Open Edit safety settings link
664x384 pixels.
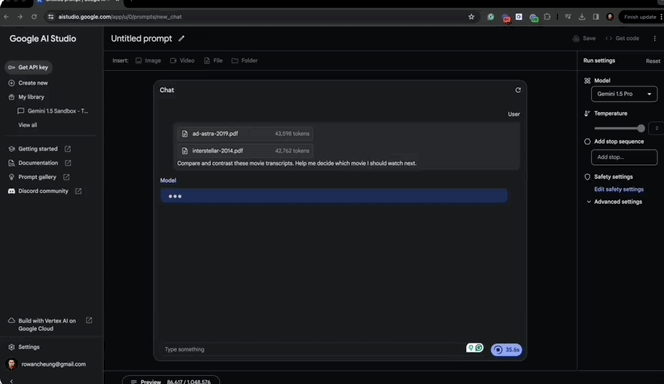619,189
